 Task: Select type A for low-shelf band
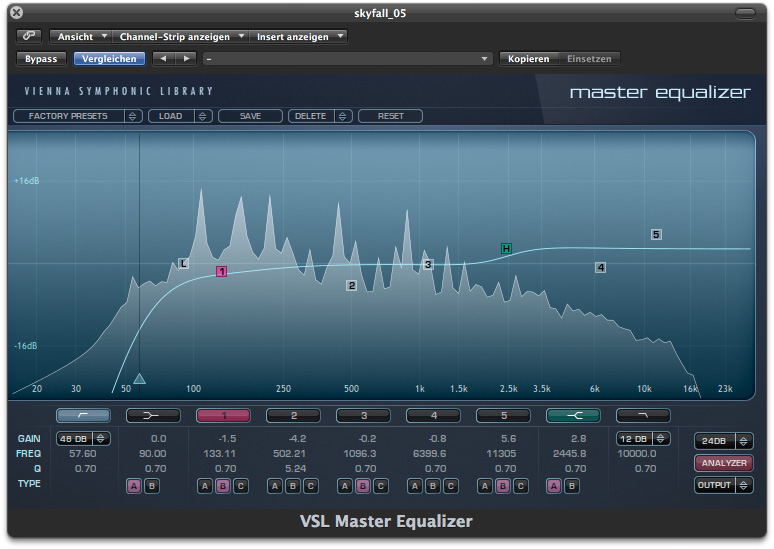pos(134,486)
